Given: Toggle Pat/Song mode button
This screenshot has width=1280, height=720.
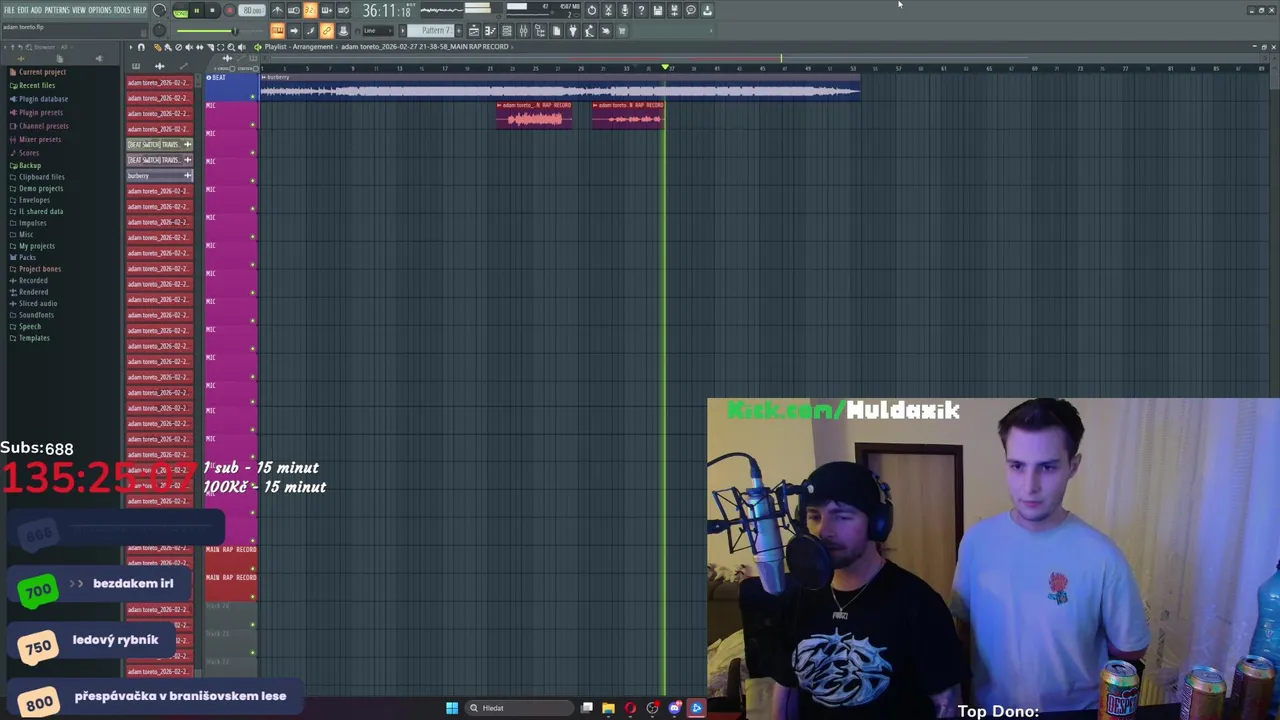Looking at the screenshot, I should (180, 12).
